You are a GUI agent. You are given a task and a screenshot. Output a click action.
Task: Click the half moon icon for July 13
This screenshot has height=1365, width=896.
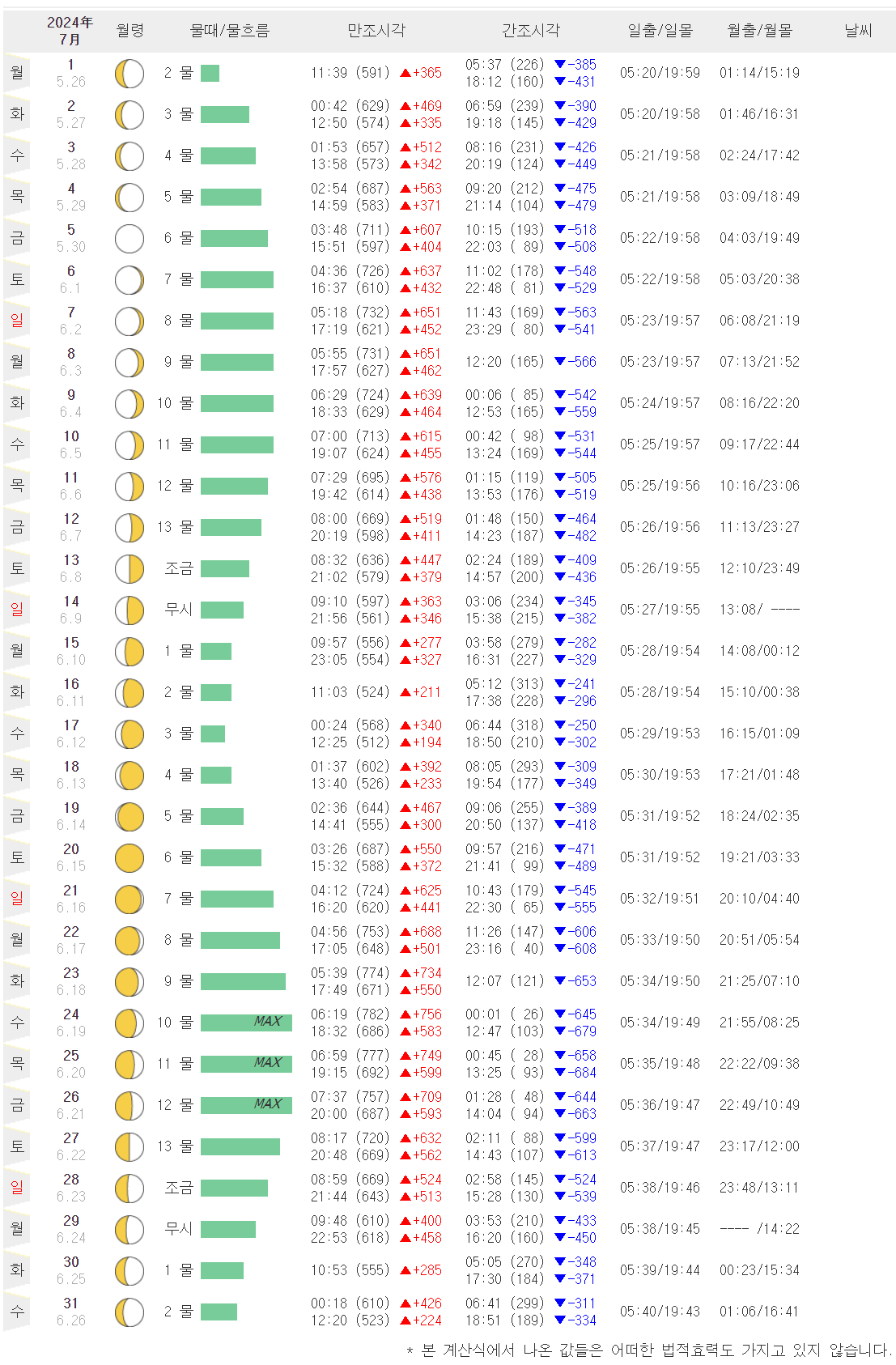[x=130, y=569]
